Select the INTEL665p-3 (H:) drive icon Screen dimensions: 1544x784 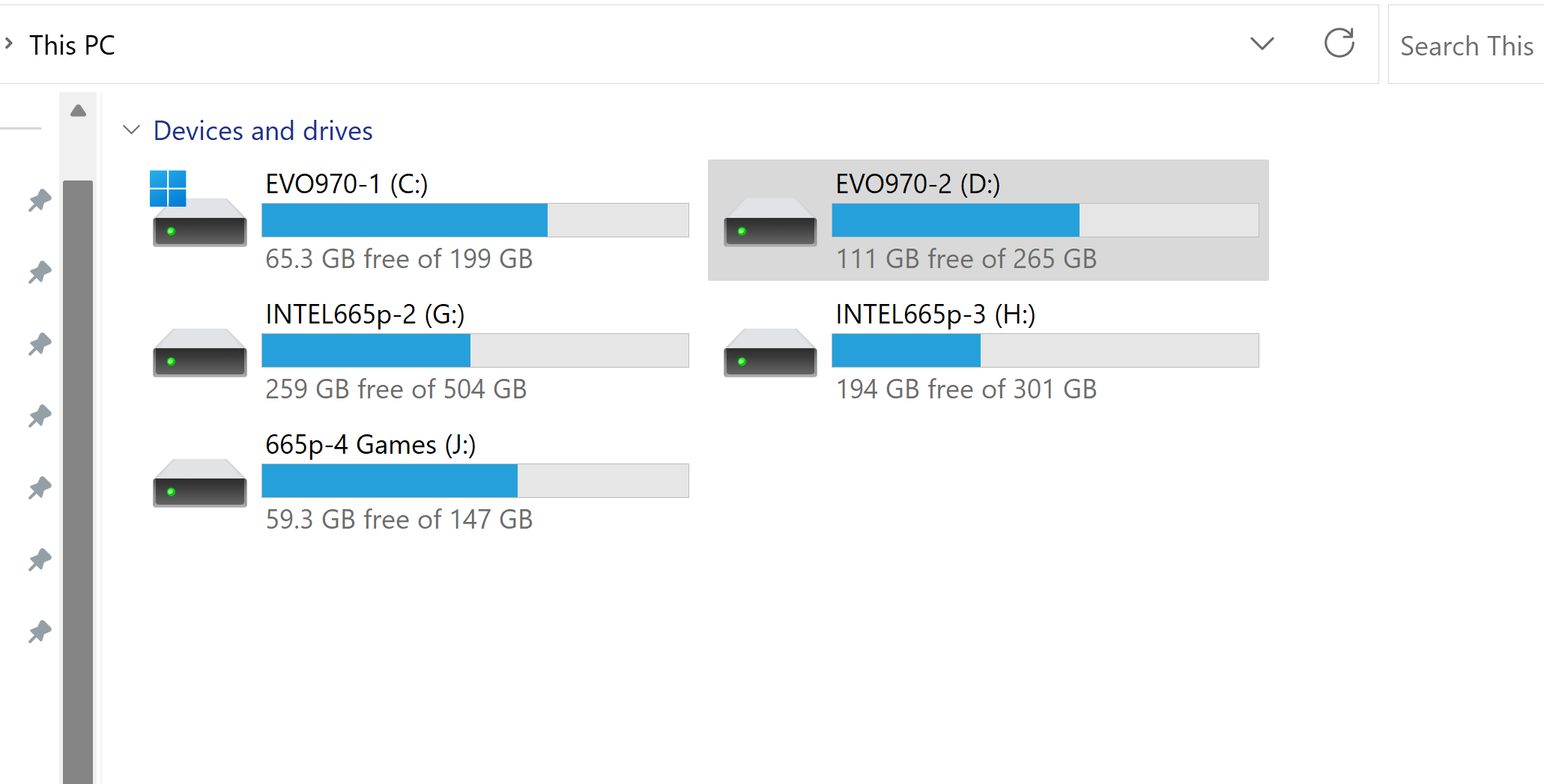(769, 352)
